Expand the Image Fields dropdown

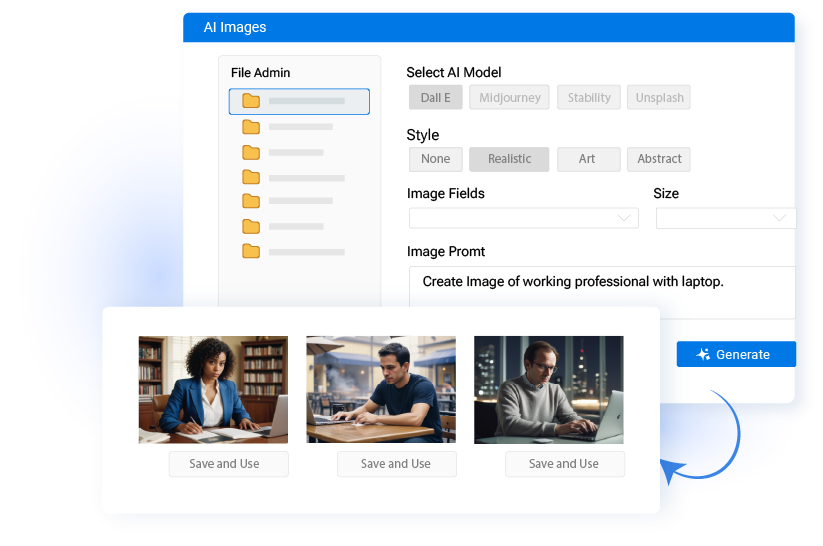[523, 218]
